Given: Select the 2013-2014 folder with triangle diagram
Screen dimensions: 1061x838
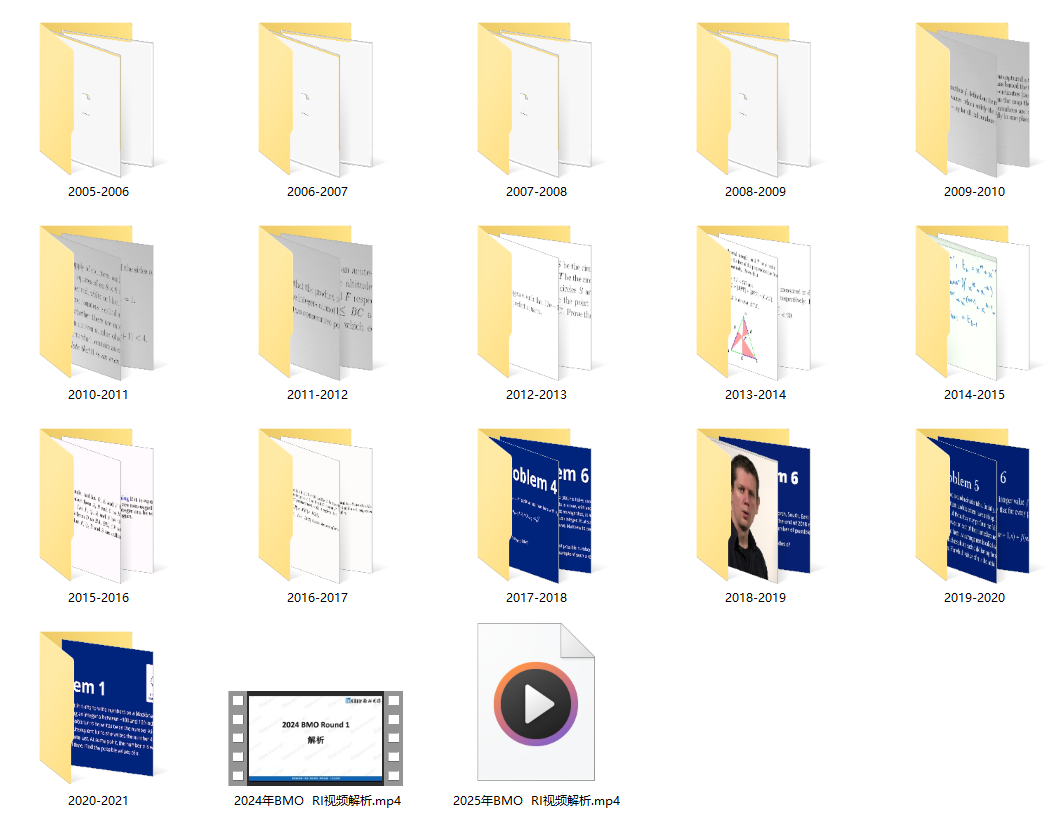Looking at the screenshot, I should coord(754,303).
